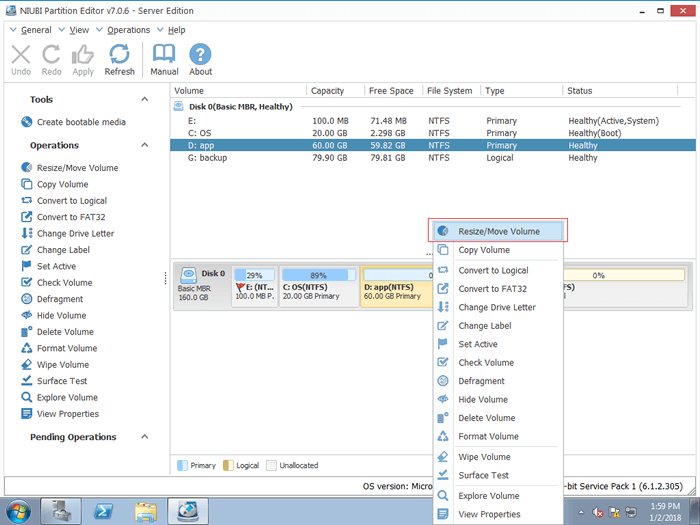Select Copy Volume in the left sidebar
Image resolution: width=700 pixels, height=525 pixels.
pos(54,184)
